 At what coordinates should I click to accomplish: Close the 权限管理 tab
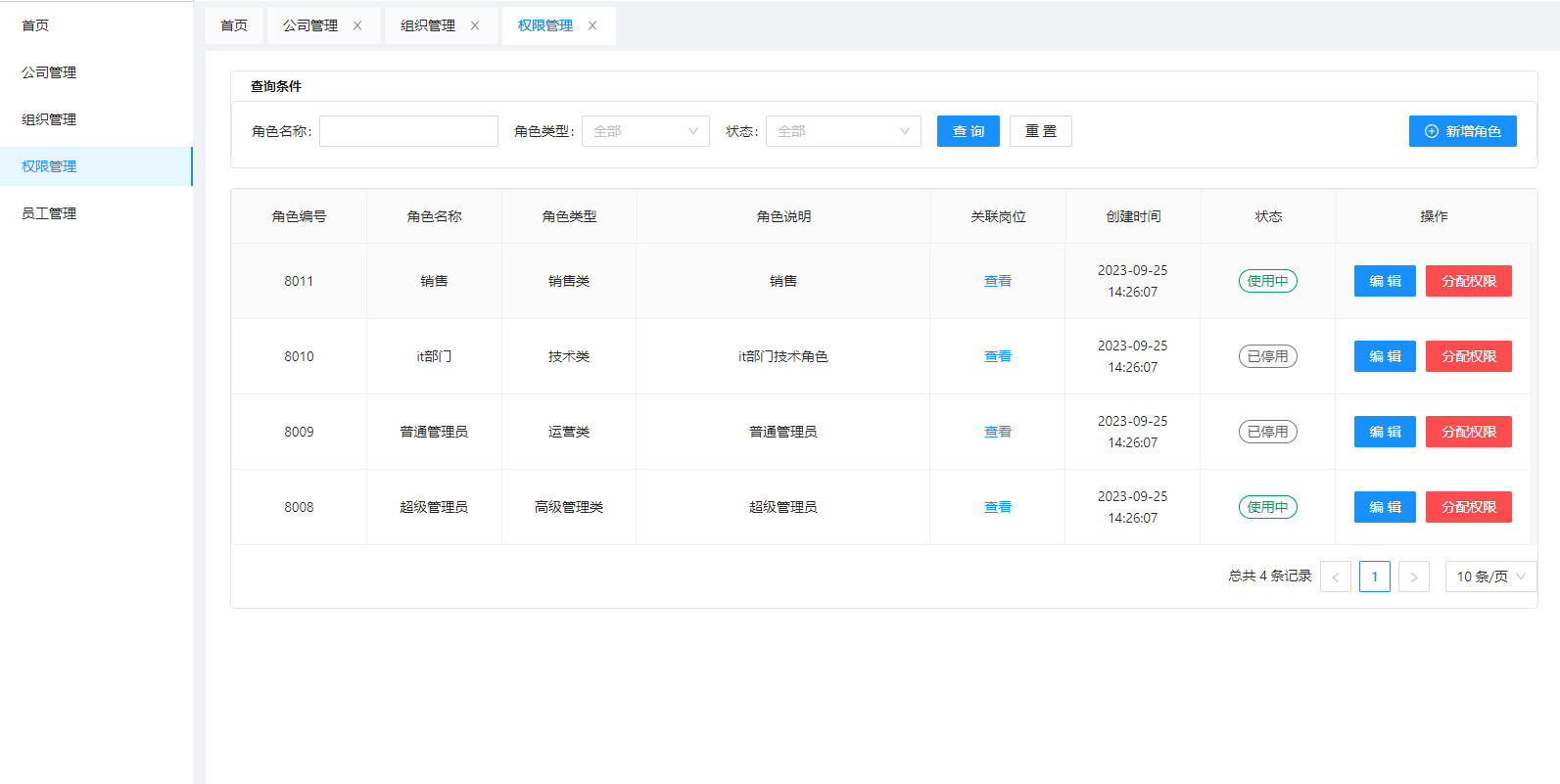pos(592,25)
